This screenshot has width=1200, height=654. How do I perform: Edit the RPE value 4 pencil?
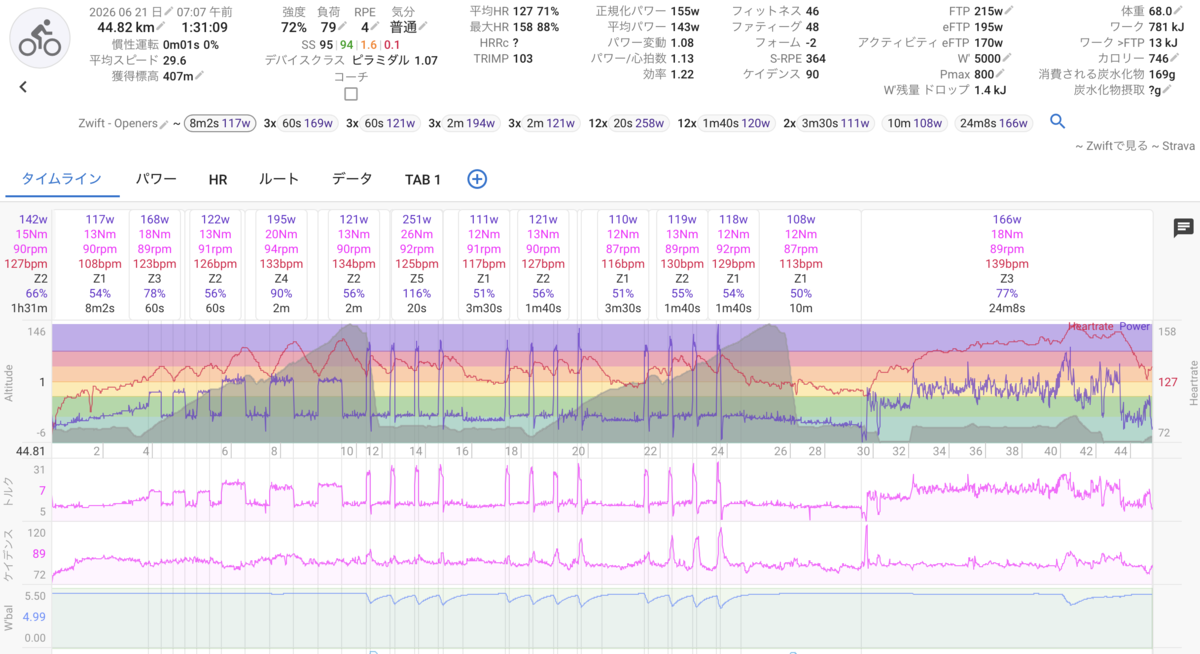(376, 28)
